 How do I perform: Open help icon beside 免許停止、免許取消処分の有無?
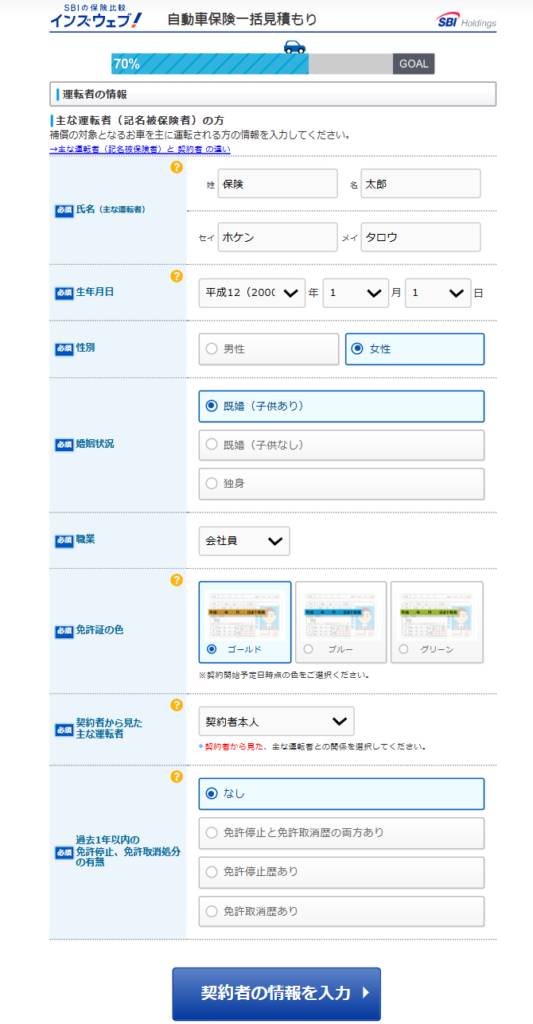coord(176,777)
